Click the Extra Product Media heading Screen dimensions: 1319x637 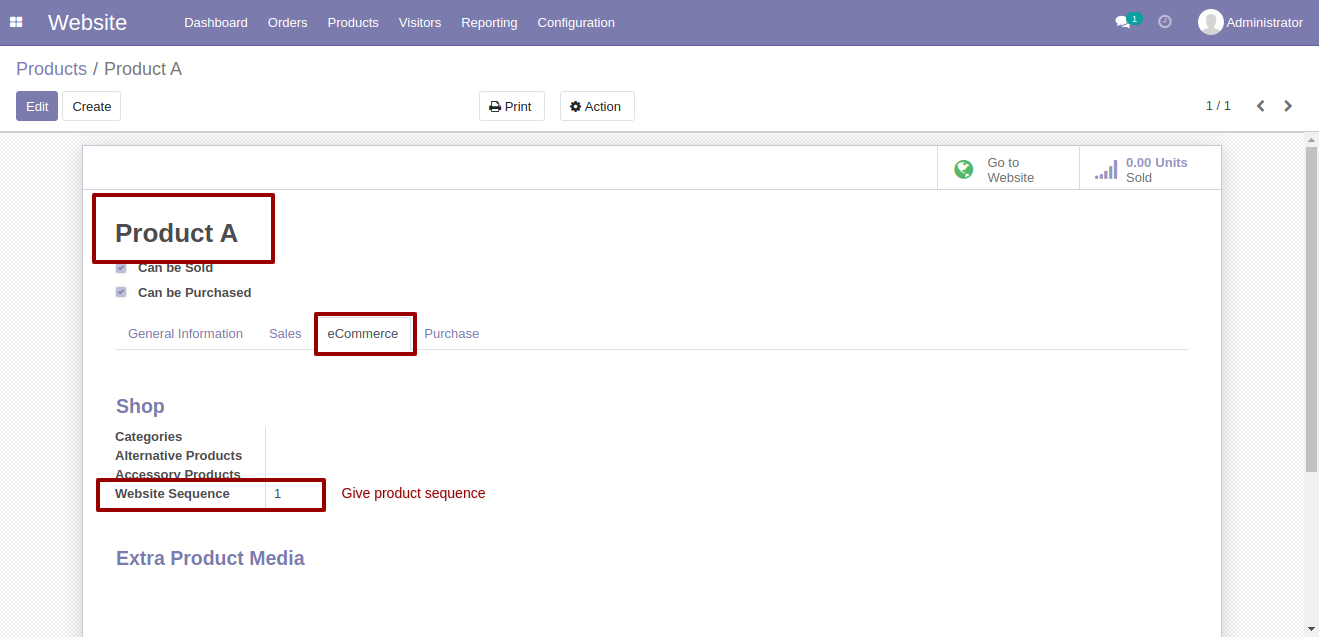click(x=210, y=558)
